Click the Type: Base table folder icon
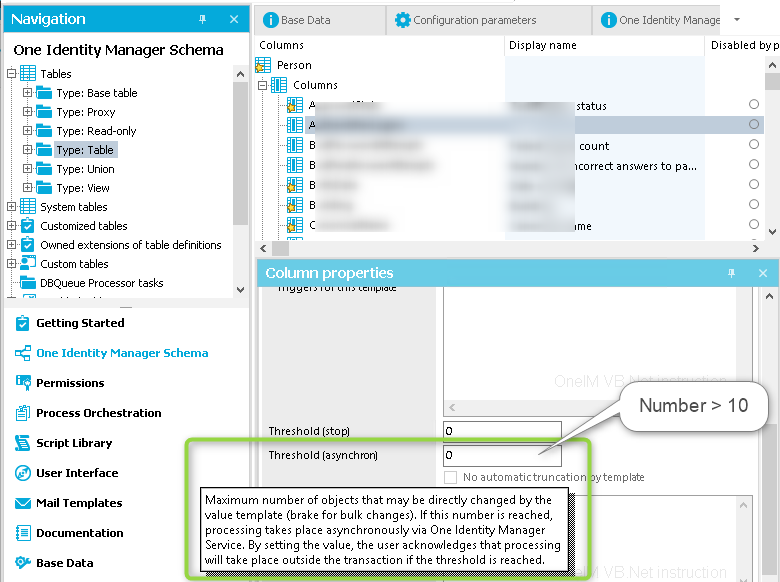 [x=44, y=93]
